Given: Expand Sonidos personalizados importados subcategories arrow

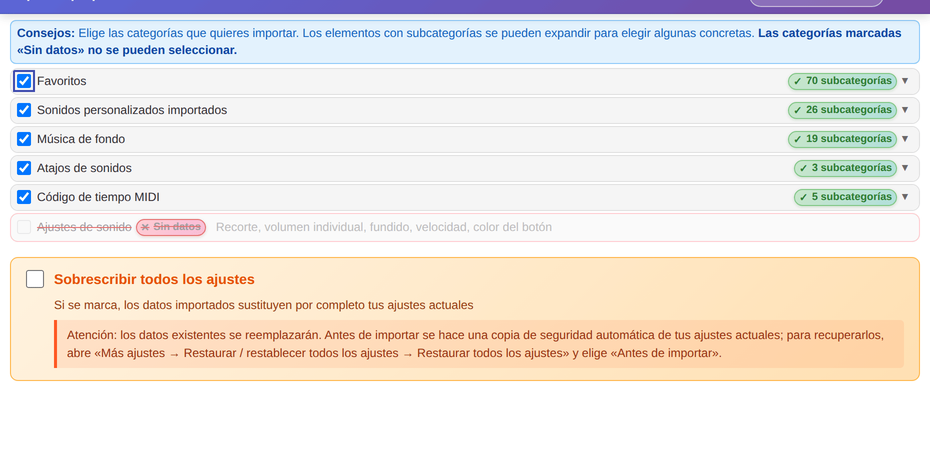Looking at the screenshot, I should click(x=905, y=110).
